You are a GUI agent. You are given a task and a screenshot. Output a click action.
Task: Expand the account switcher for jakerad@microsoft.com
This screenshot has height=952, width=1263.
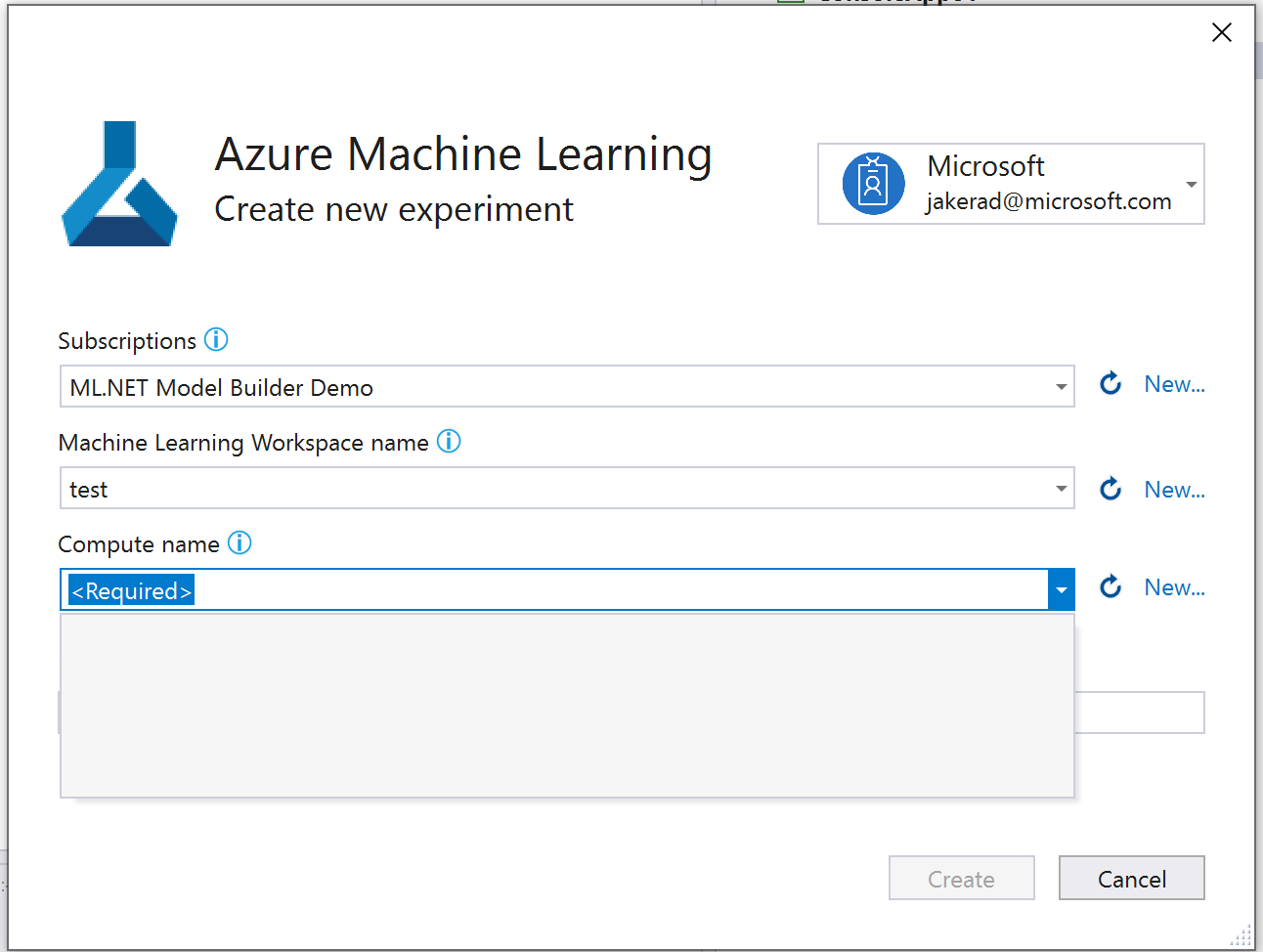pyautogui.click(x=1191, y=184)
